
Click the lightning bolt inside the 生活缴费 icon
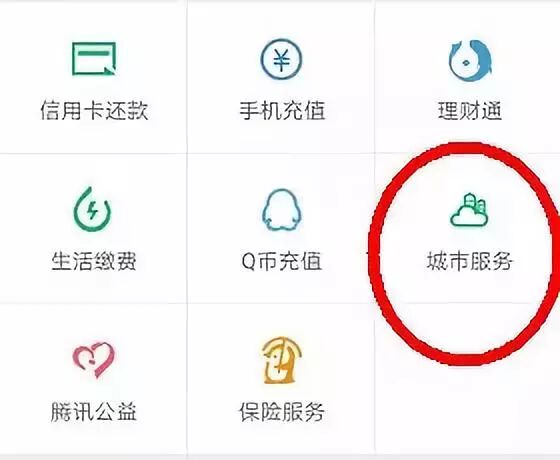(92, 210)
